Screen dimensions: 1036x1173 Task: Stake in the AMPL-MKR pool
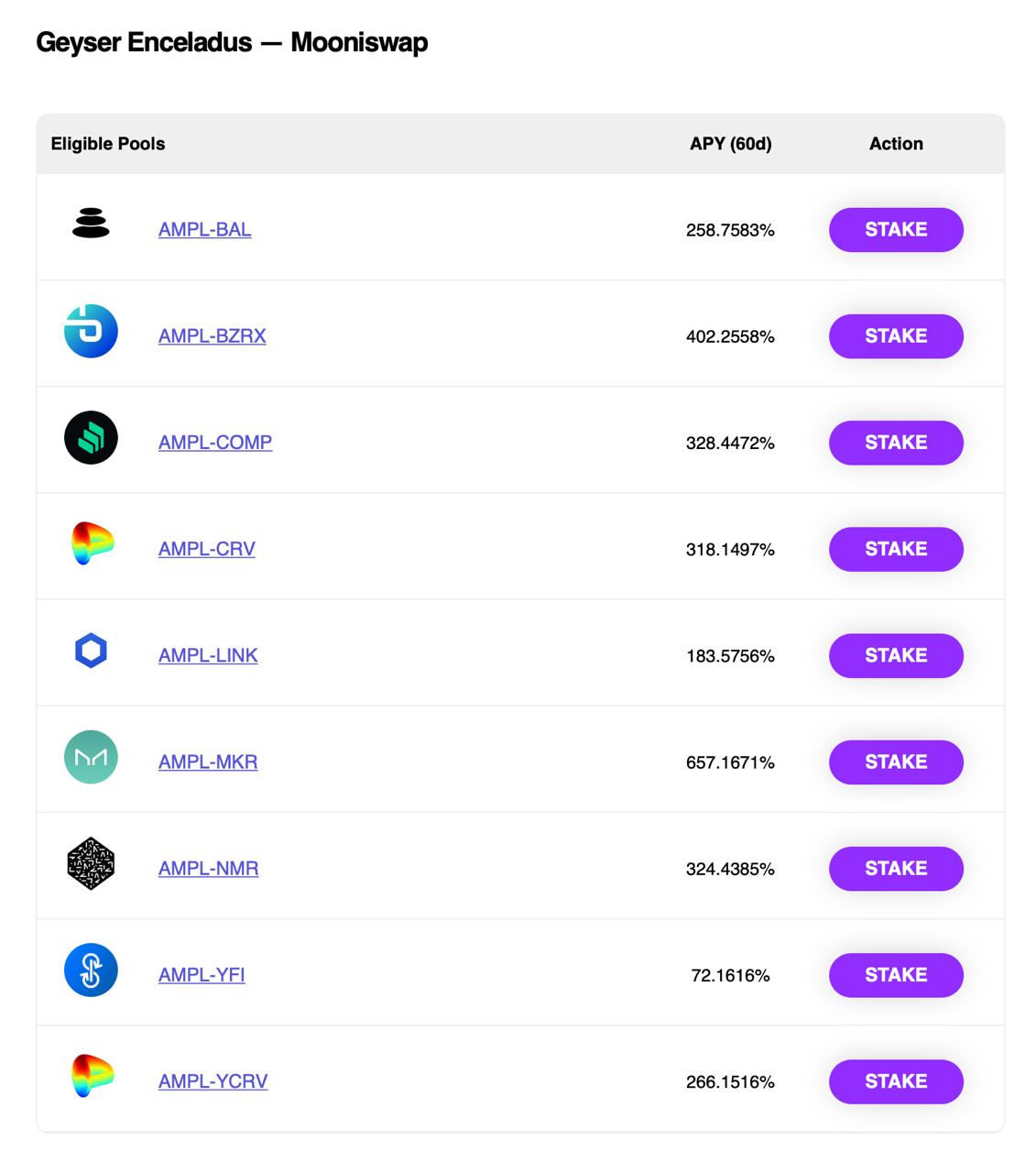tap(896, 762)
